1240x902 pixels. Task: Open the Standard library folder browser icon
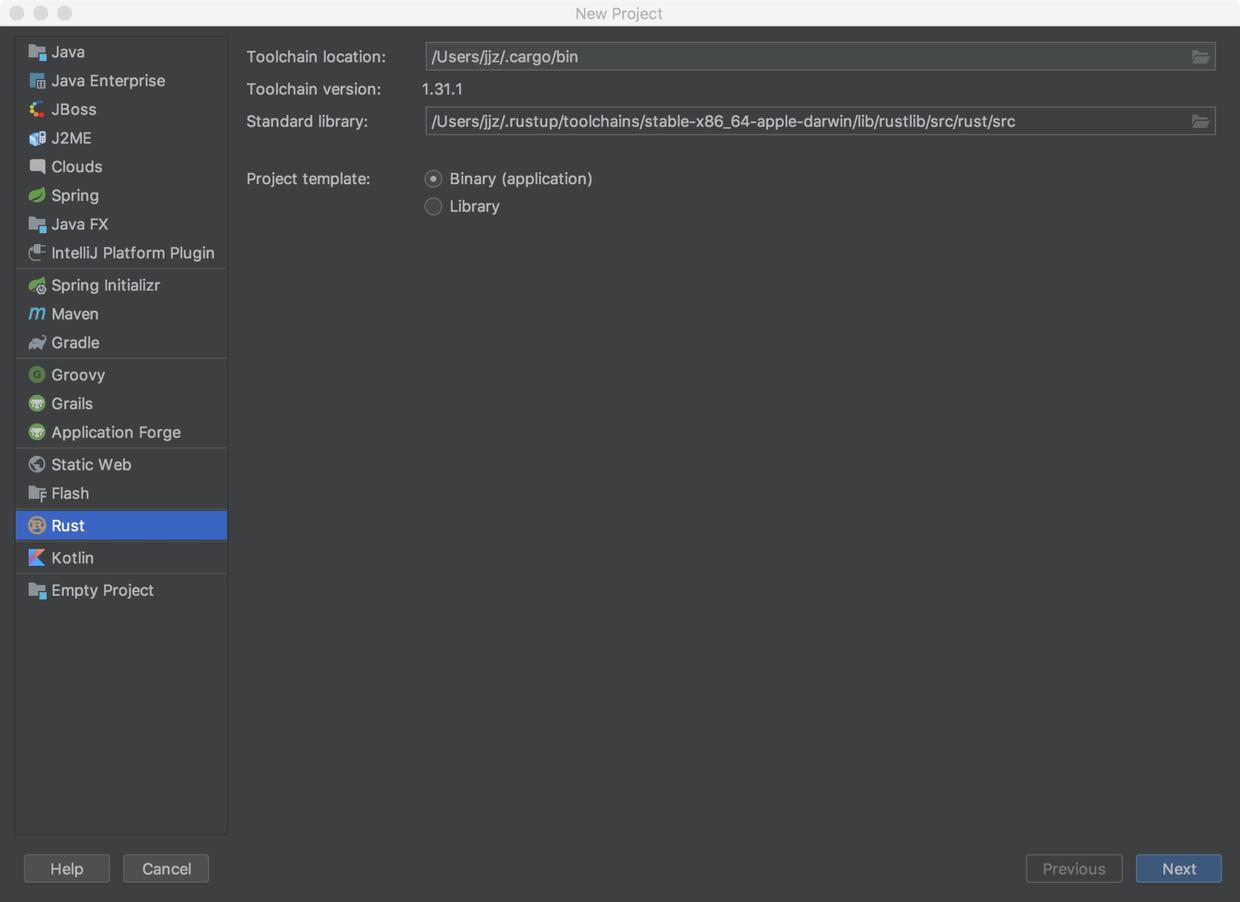pyautogui.click(x=1200, y=121)
